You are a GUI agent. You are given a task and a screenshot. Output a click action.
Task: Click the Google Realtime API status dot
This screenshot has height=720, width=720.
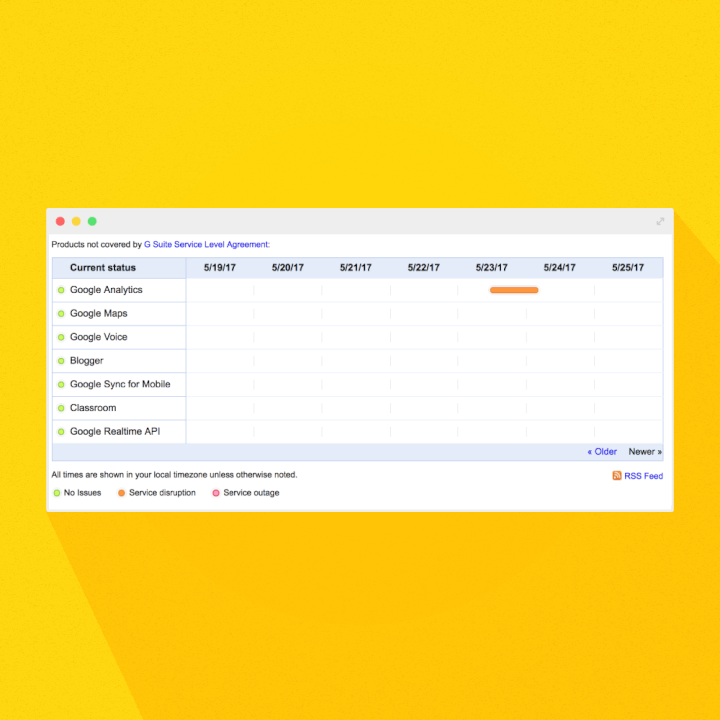click(61, 432)
